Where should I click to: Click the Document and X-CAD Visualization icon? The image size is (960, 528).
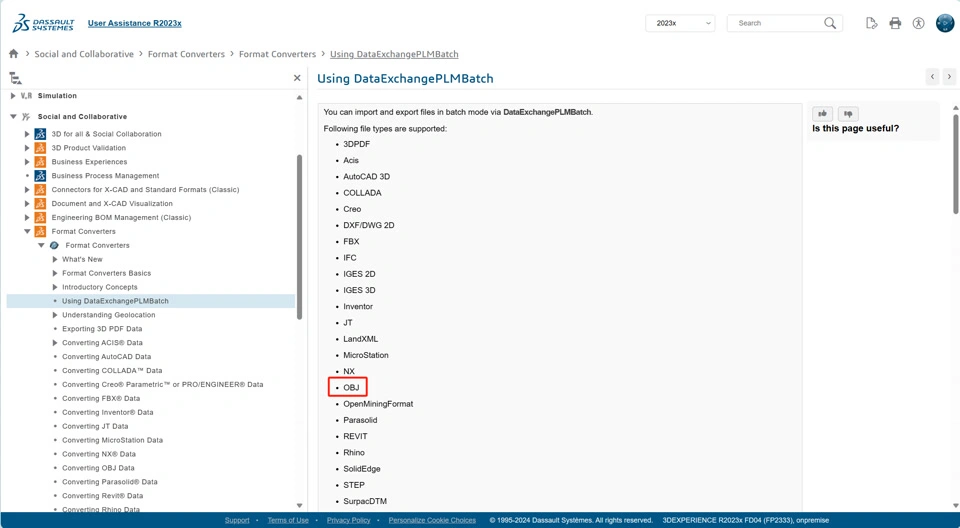click(x=40, y=203)
